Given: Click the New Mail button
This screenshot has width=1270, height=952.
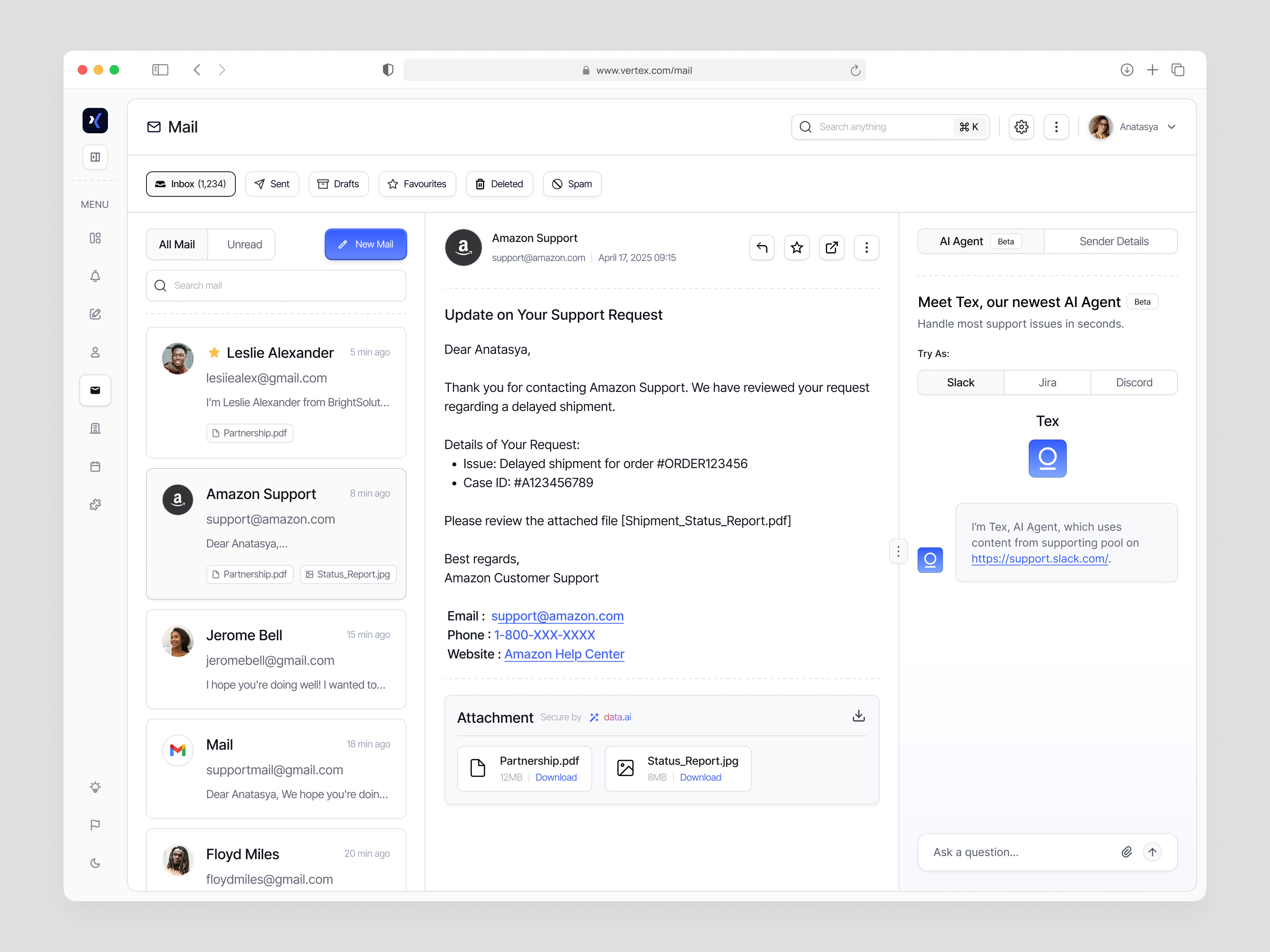Looking at the screenshot, I should coord(366,244).
